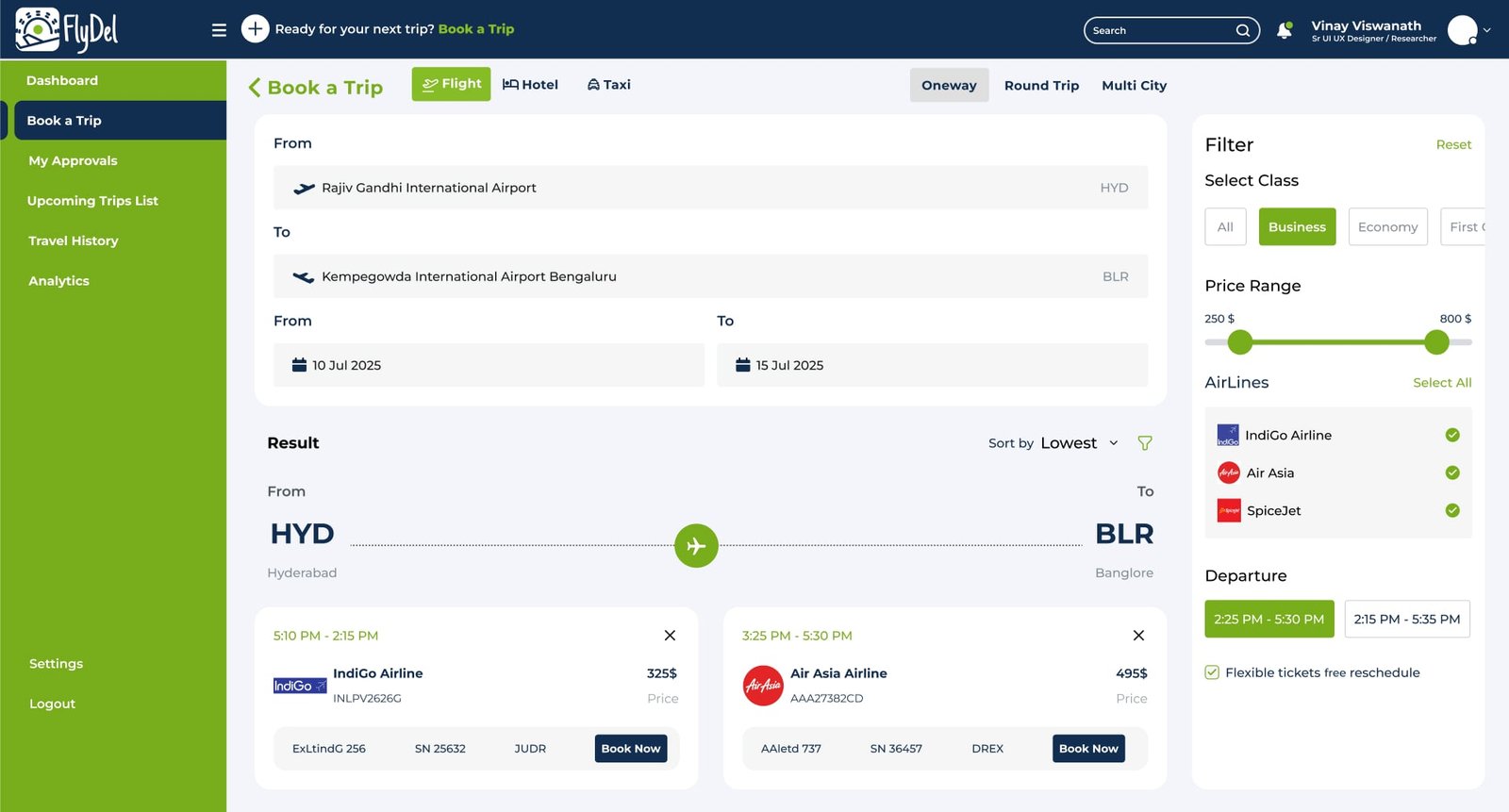Screen dimensions: 1509x812
Task: Go back using Book a Trip arrow
Action: [x=255, y=88]
